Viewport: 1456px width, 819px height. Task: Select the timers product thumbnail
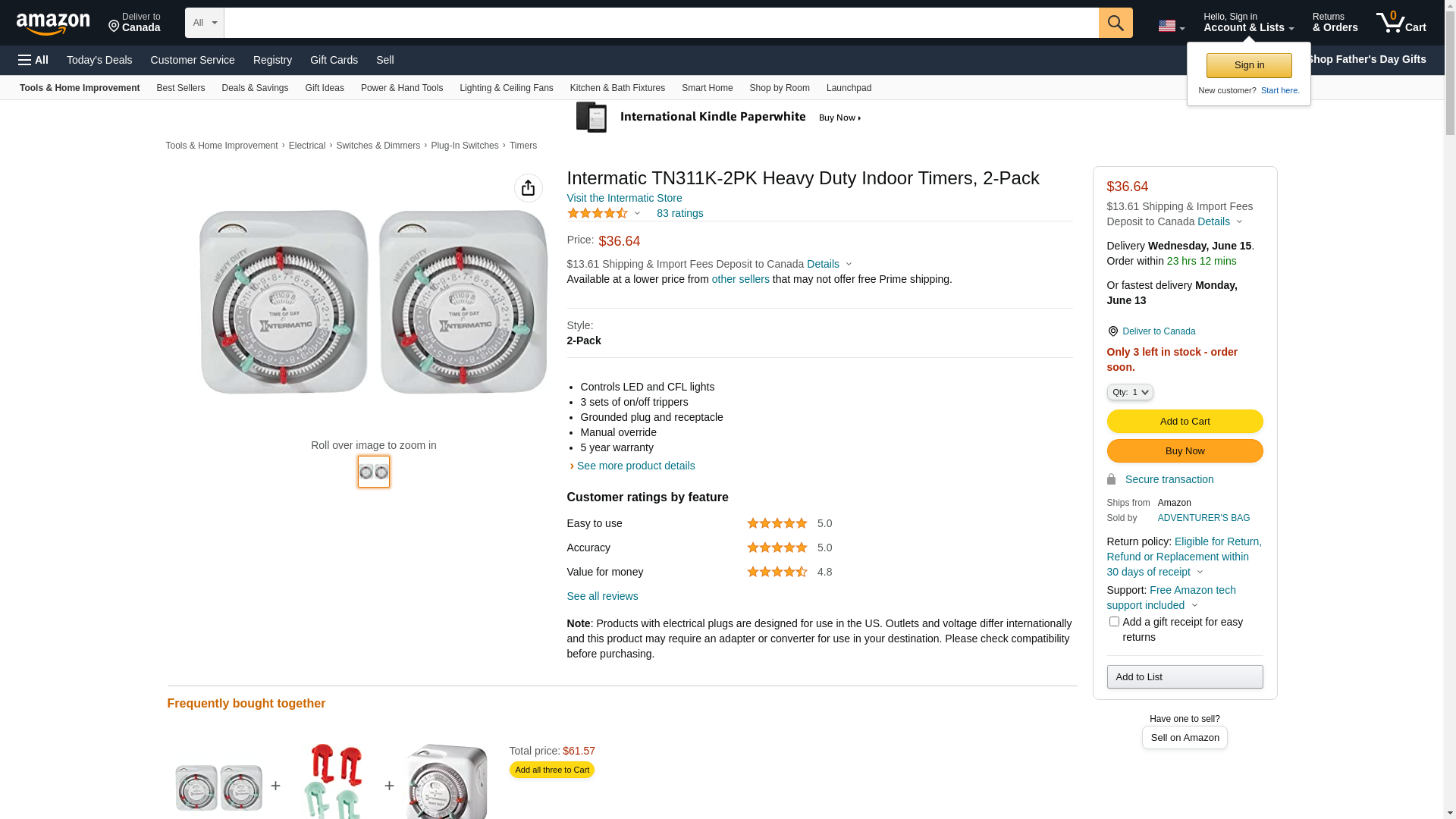(373, 472)
